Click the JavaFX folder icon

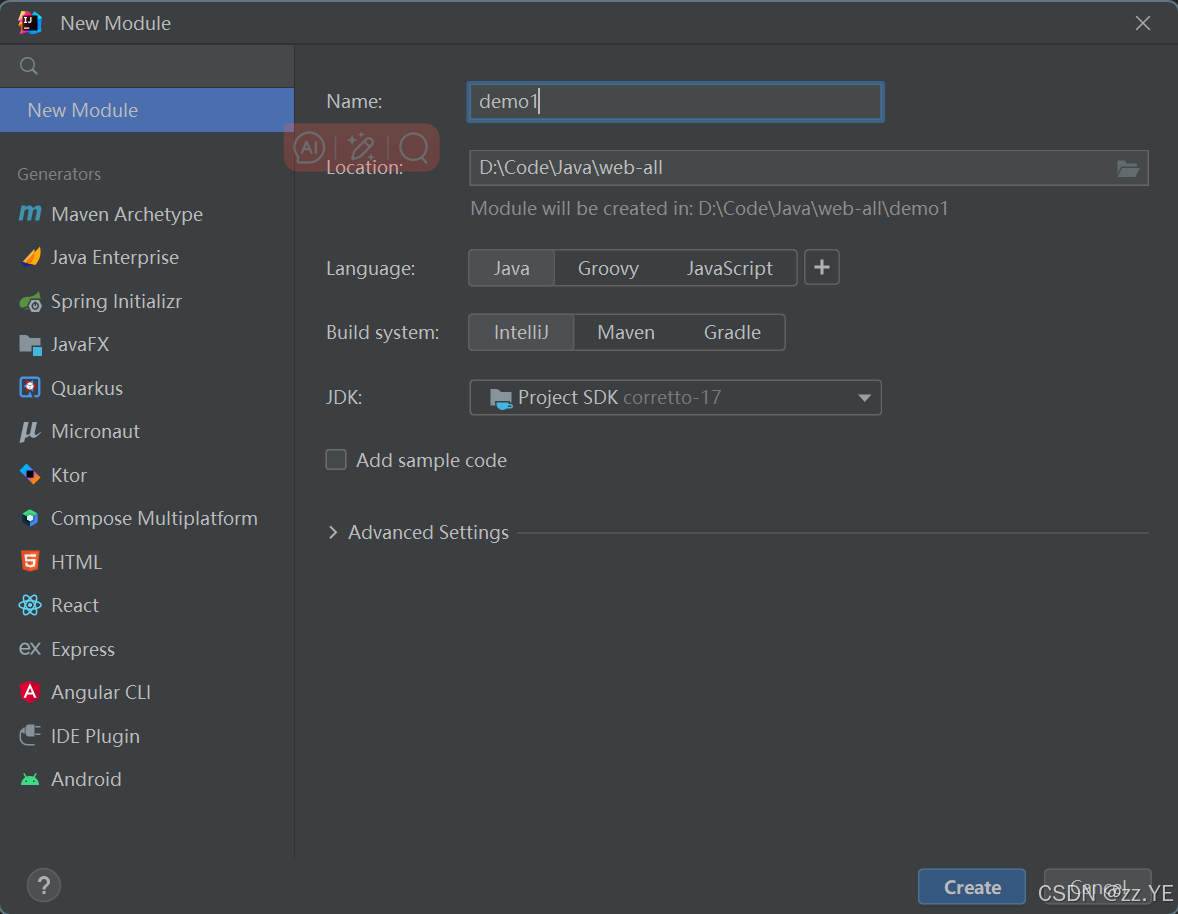[x=30, y=345]
